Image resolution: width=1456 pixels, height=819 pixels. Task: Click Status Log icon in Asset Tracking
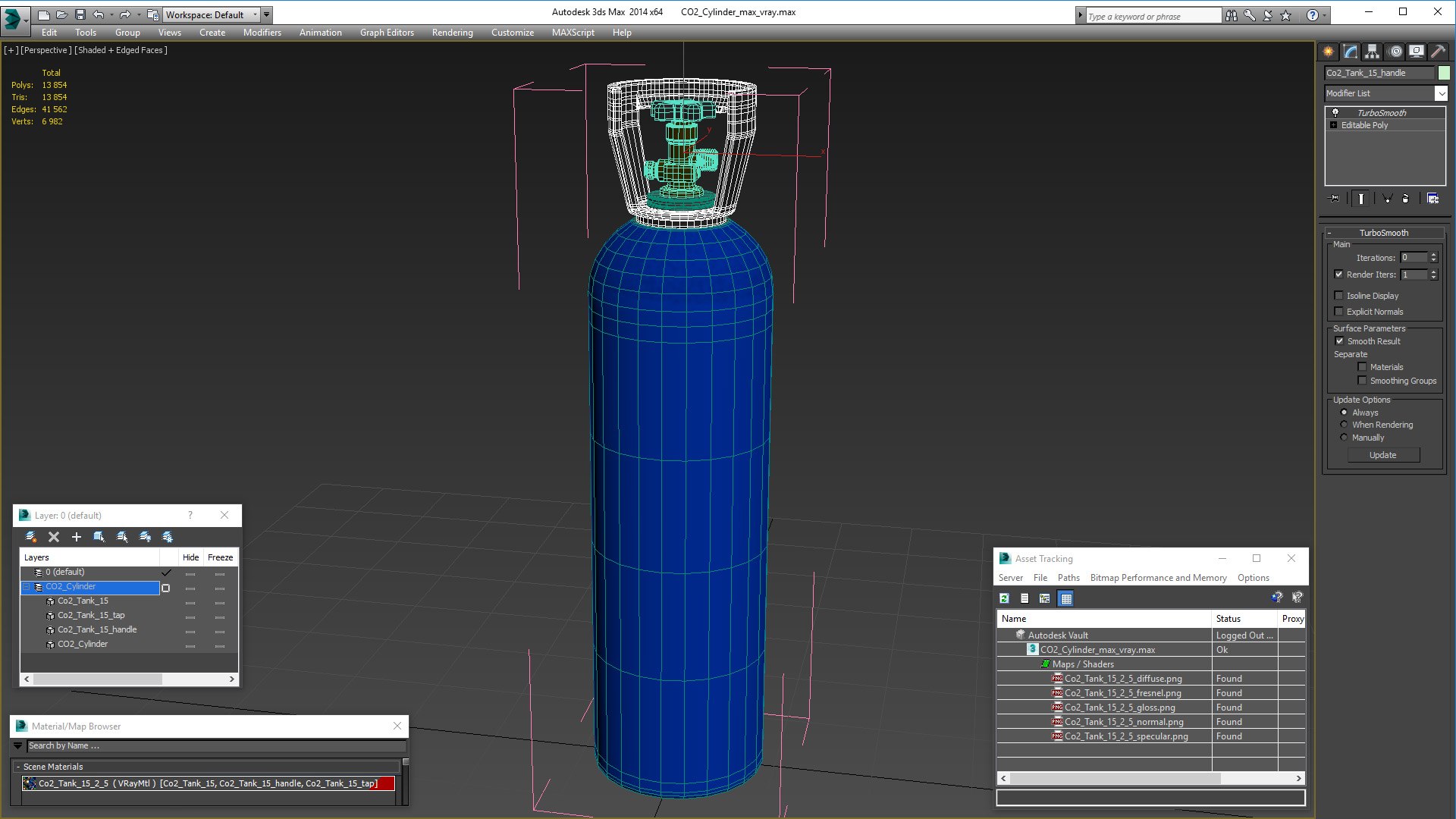pos(1025,598)
